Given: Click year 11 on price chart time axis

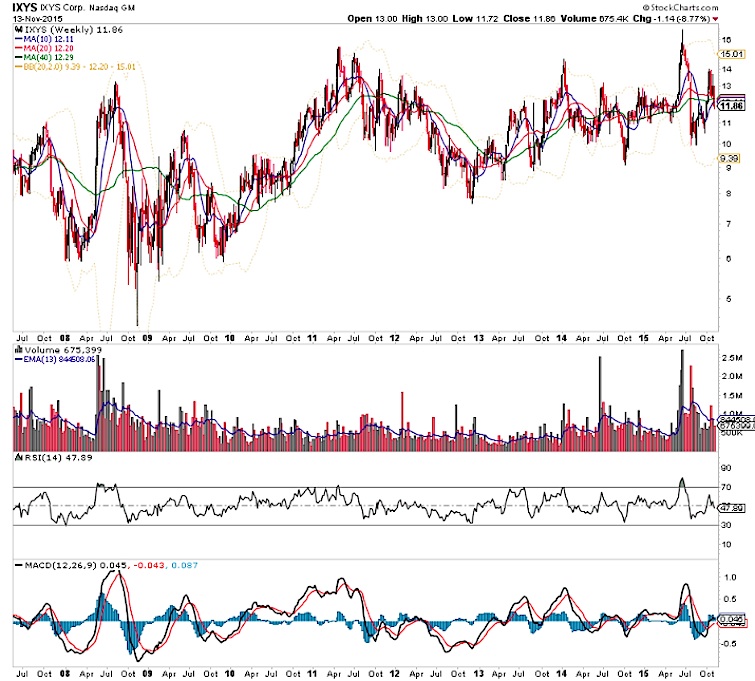Looking at the screenshot, I should click(312, 338).
